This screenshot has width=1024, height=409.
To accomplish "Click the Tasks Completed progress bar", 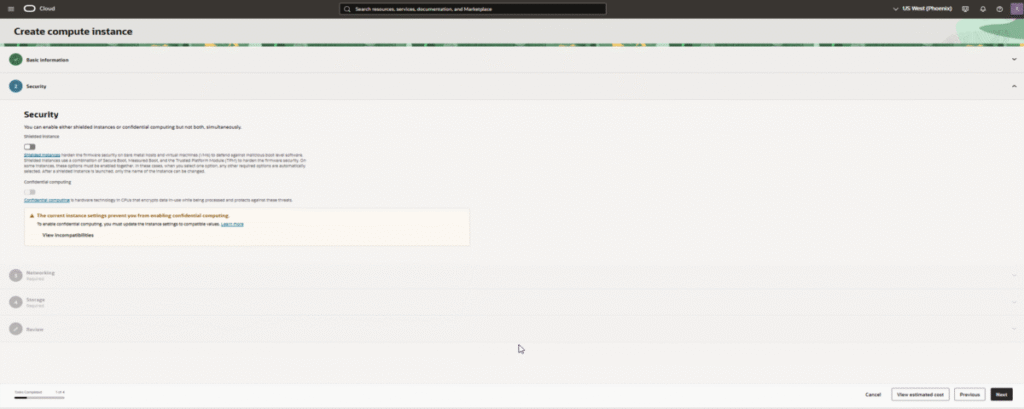I will pyautogui.click(x=39, y=398).
